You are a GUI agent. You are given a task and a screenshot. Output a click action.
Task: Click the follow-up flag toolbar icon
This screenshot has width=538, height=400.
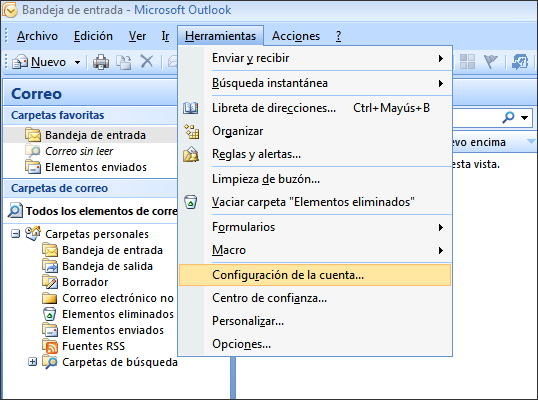click(491, 62)
